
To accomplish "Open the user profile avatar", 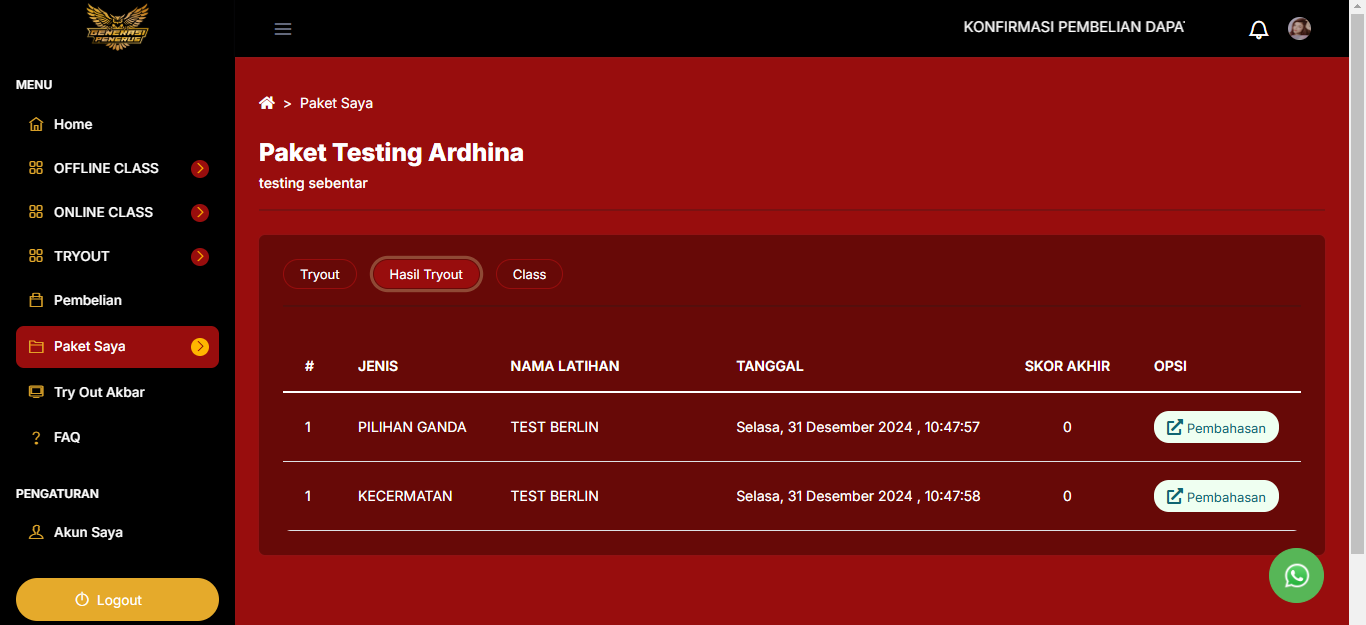I will coord(1299,28).
